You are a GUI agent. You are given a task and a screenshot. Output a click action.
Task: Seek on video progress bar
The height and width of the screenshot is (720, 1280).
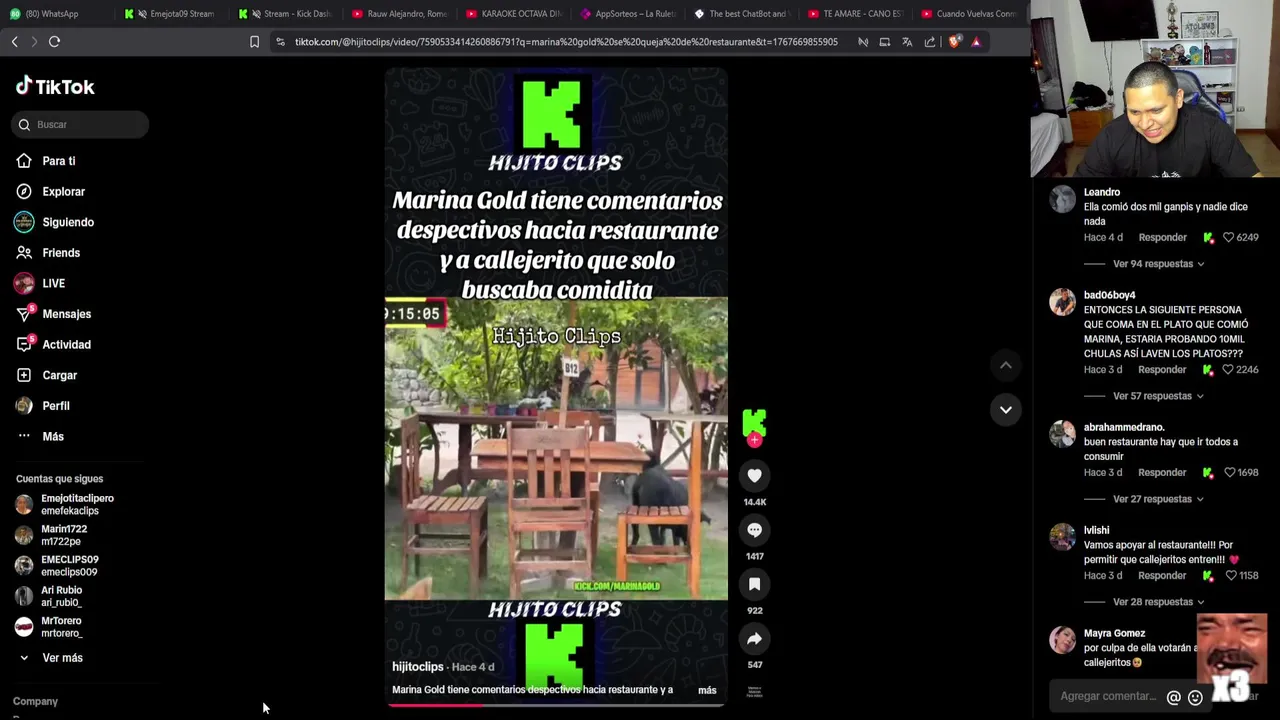click(x=556, y=705)
